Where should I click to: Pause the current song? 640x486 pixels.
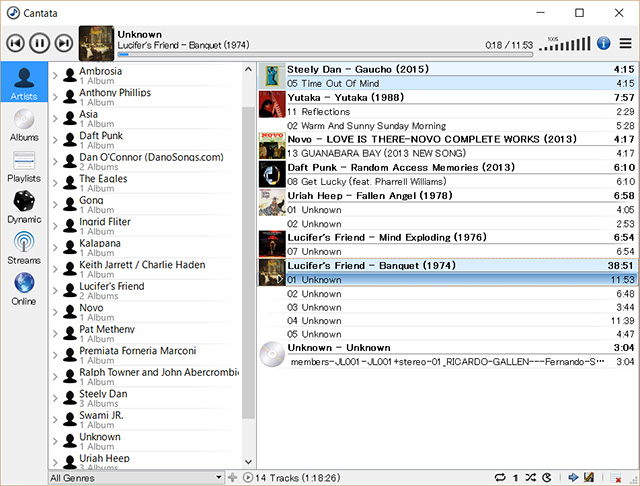pos(39,43)
